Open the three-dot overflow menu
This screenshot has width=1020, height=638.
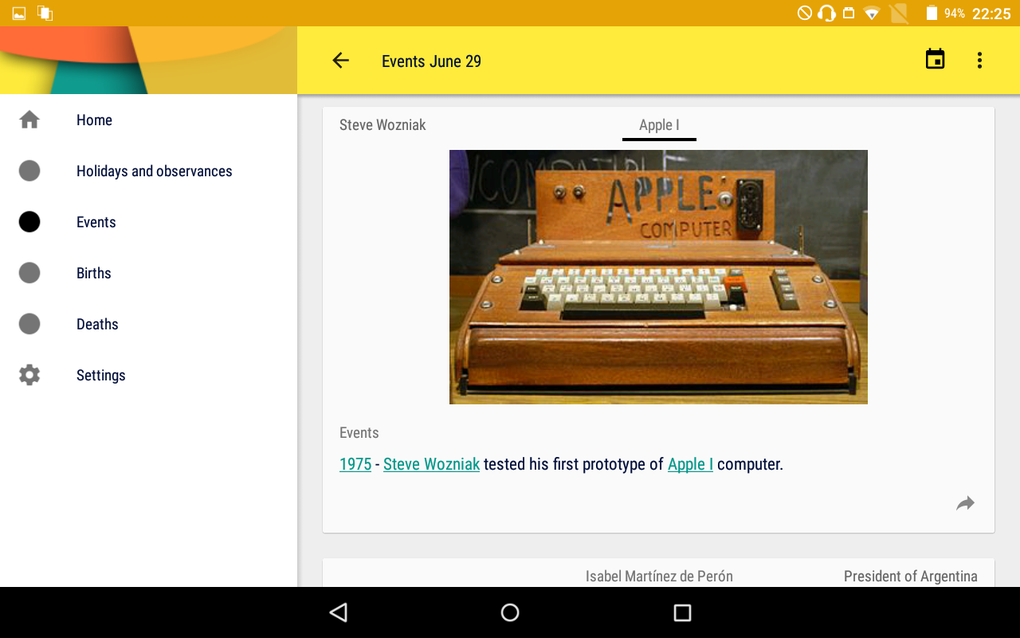[980, 60]
